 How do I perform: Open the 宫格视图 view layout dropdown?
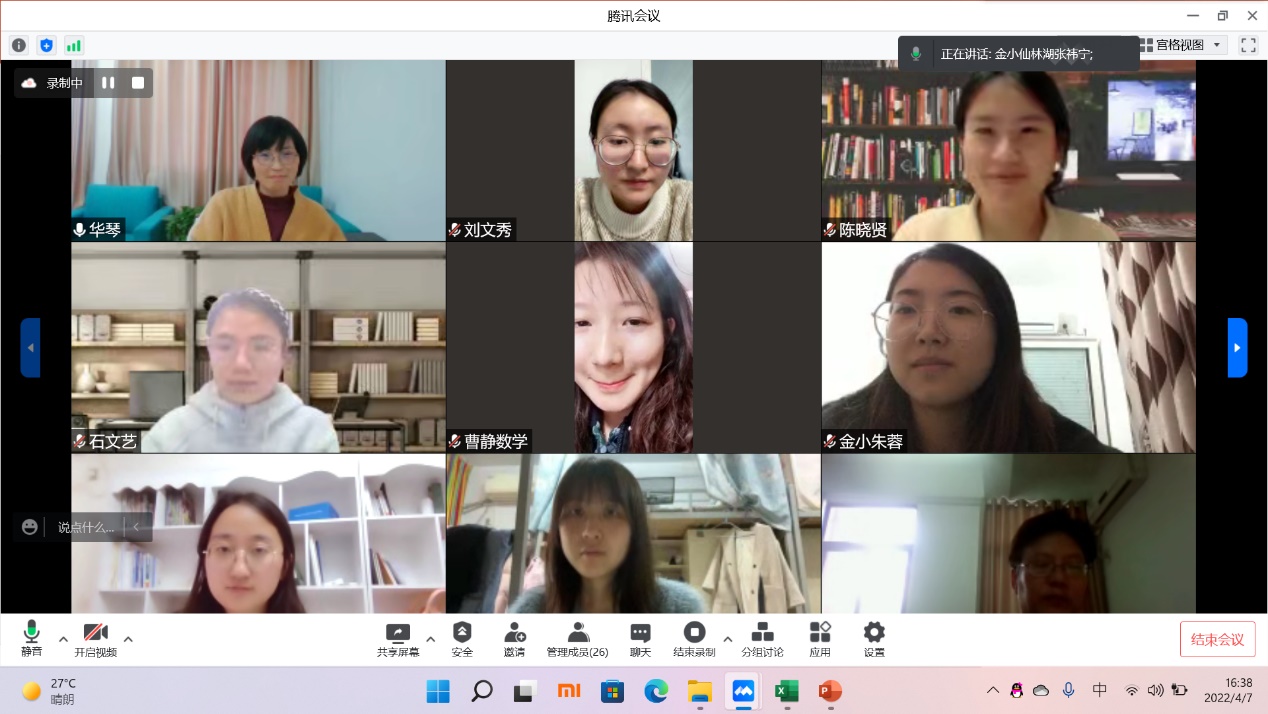click(x=1182, y=45)
